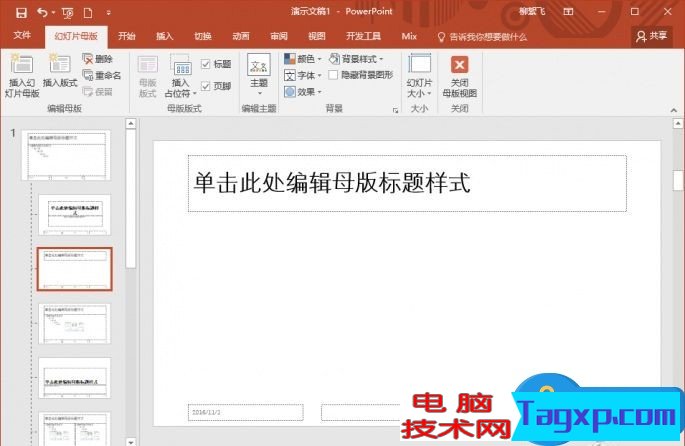Open Customize Quick Access Toolbar dropdown
The width and height of the screenshot is (685, 446).
tap(108, 13)
